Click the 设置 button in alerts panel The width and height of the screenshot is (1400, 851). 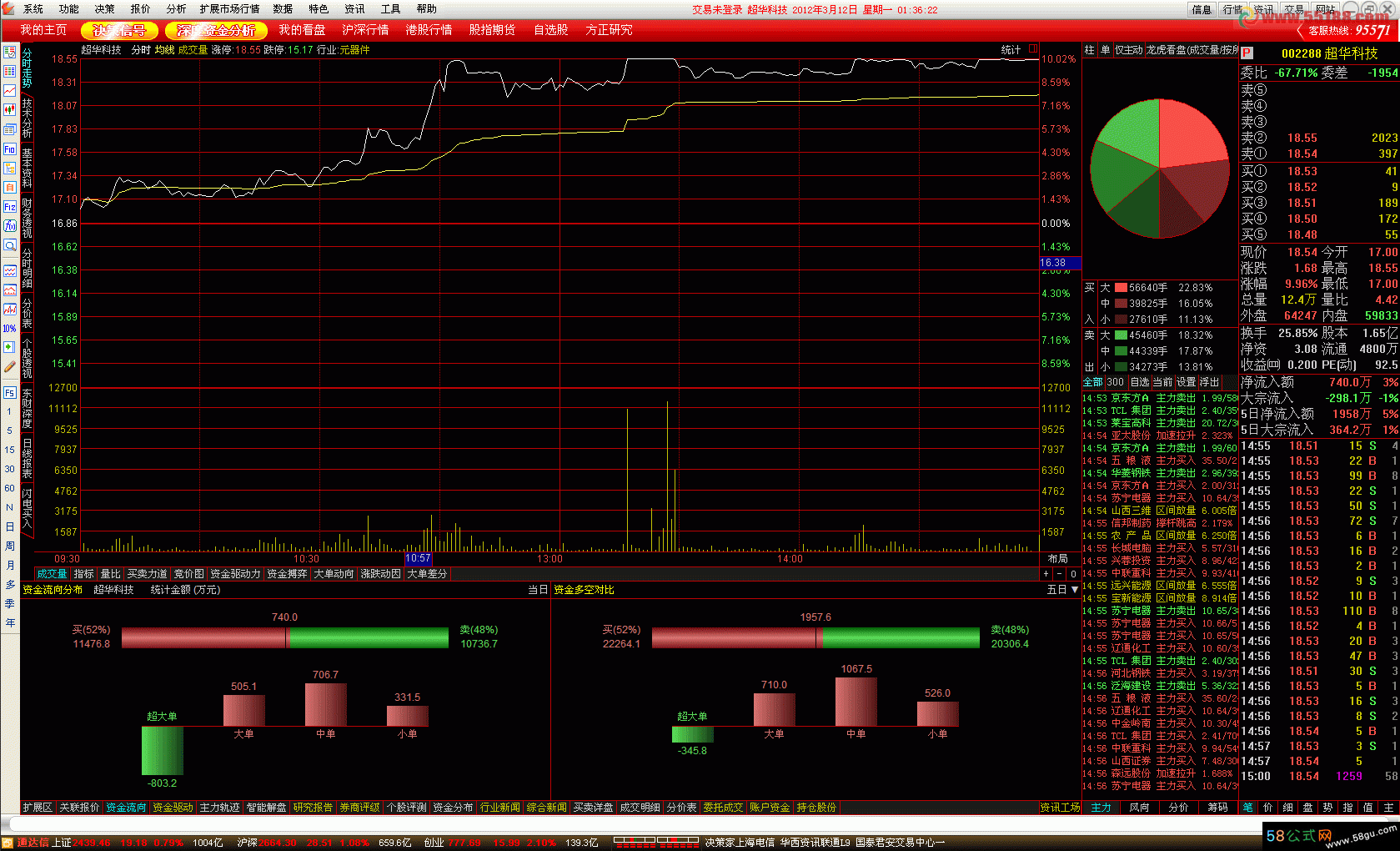click(1186, 382)
